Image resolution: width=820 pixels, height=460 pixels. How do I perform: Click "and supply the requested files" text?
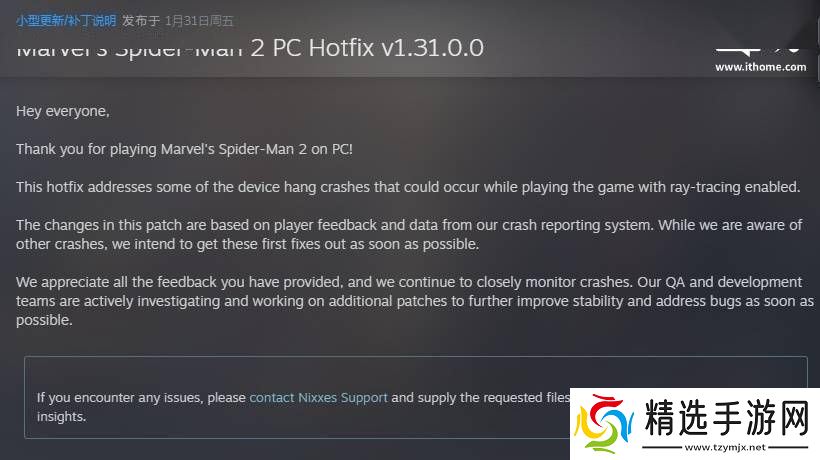[480, 398]
